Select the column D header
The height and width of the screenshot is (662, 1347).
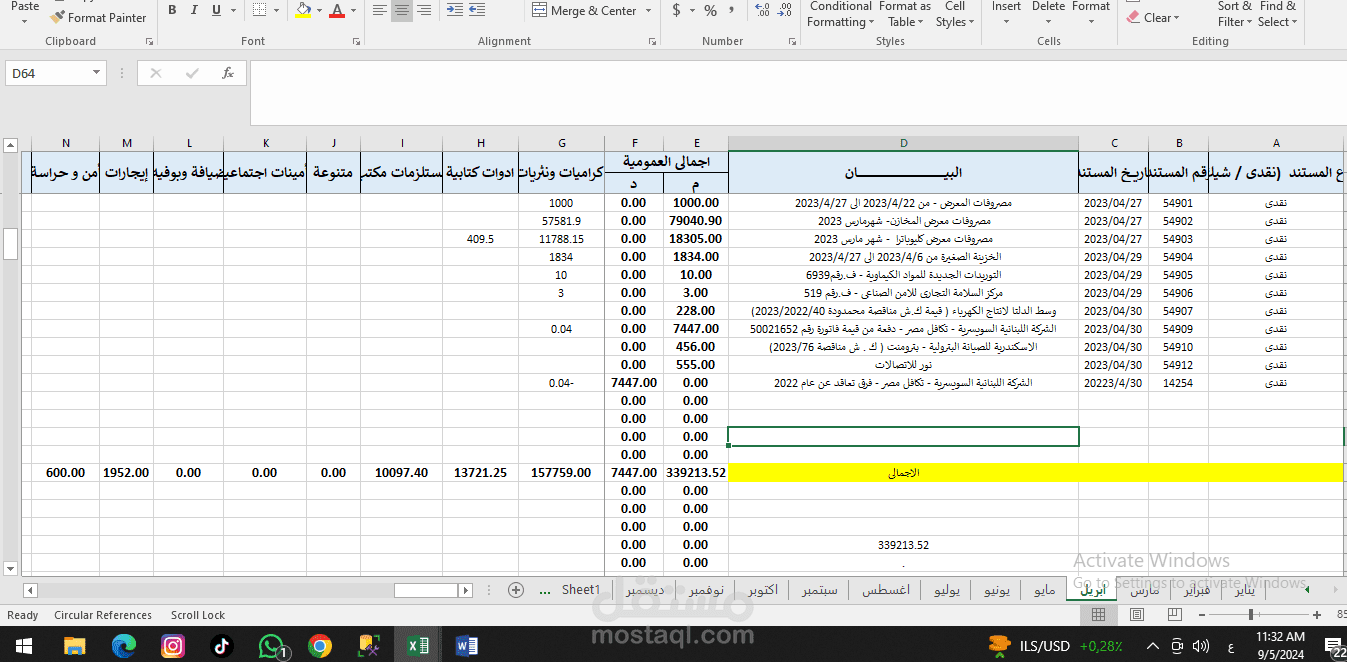point(903,143)
